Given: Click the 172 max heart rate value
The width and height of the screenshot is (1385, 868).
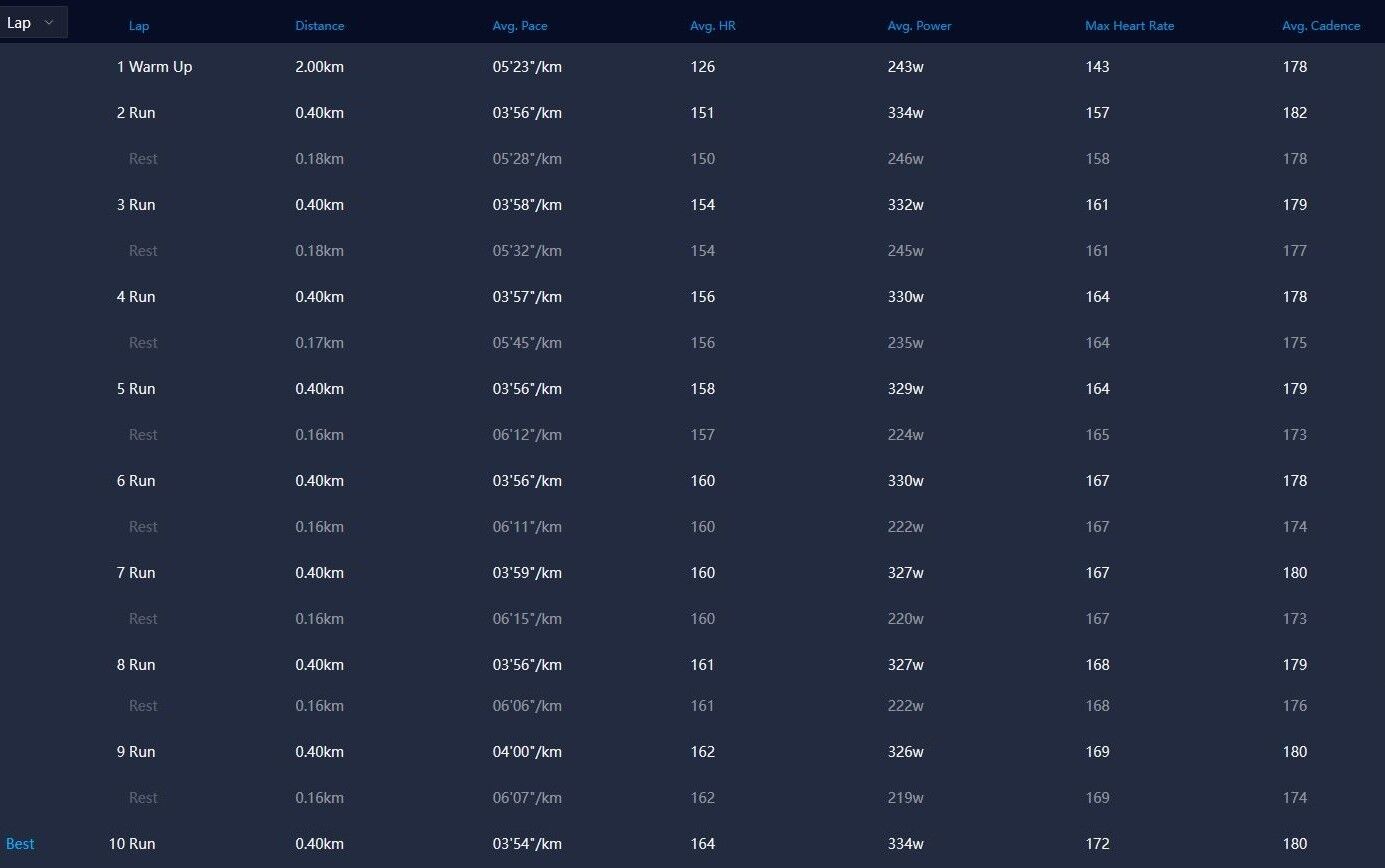Looking at the screenshot, I should pos(1097,844).
